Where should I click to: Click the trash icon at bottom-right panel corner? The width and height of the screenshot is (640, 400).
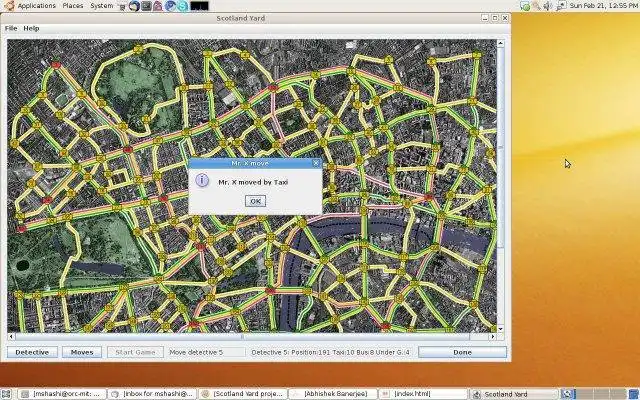634,394
